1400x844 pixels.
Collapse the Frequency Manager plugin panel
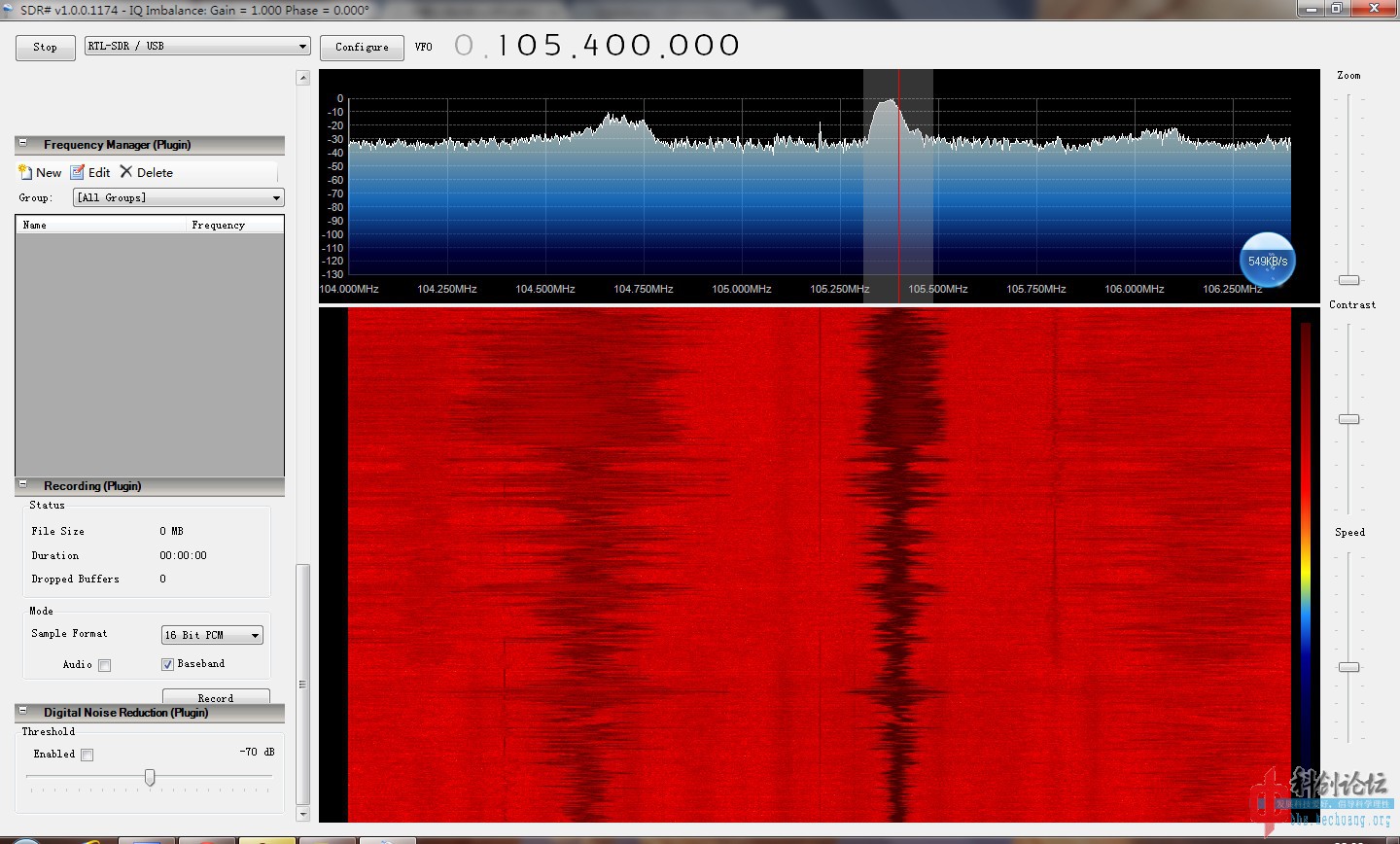(x=22, y=143)
